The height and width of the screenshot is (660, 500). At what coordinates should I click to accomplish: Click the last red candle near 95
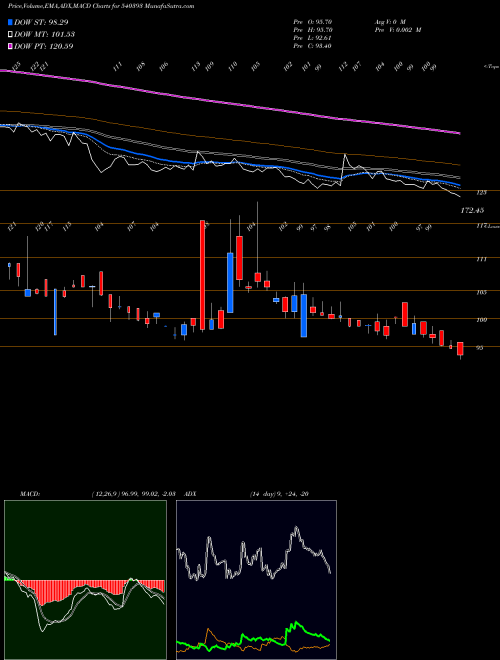(460, 349)
